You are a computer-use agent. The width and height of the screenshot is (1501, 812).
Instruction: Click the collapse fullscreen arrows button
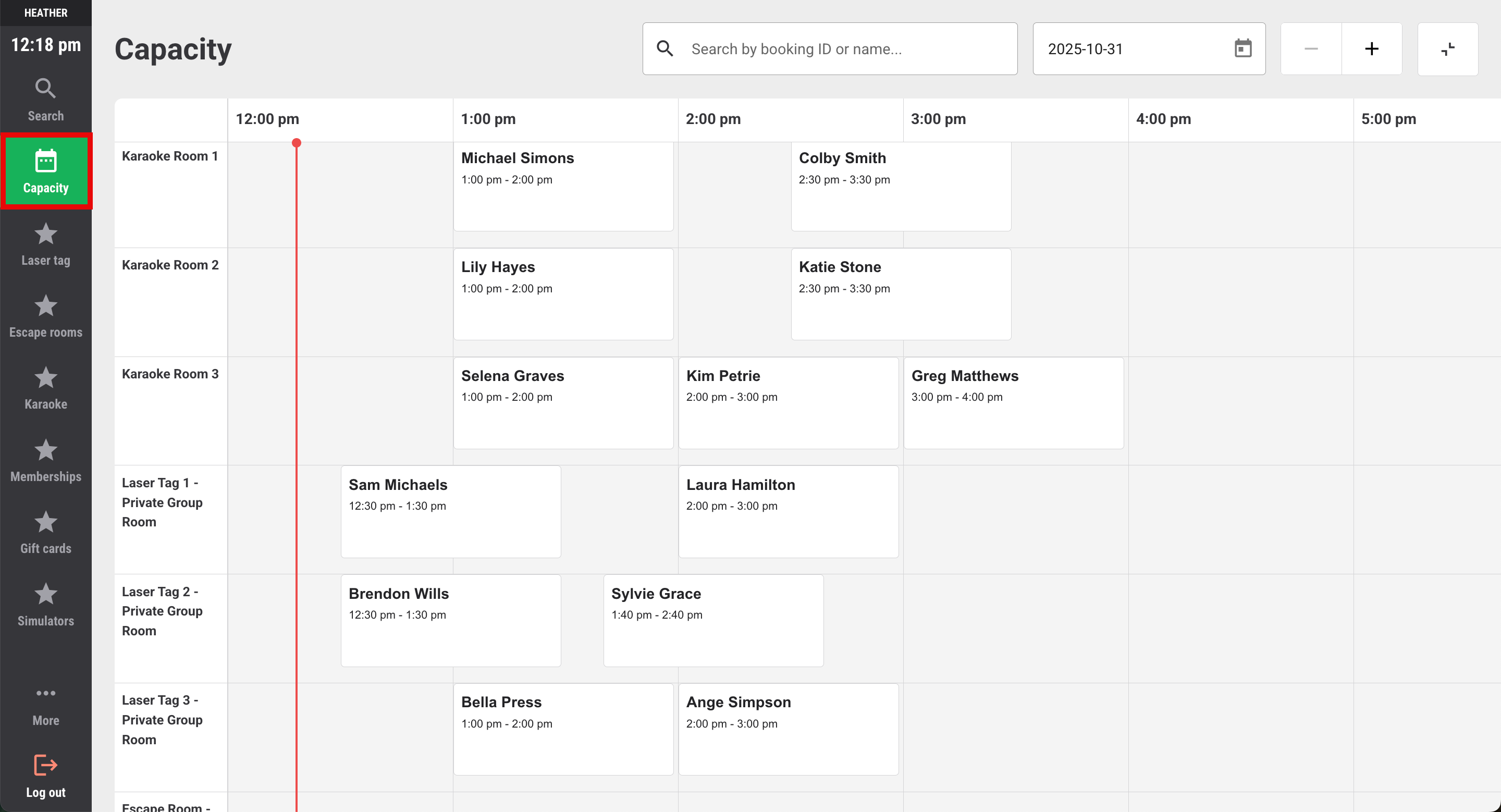tap(1447, 49)
